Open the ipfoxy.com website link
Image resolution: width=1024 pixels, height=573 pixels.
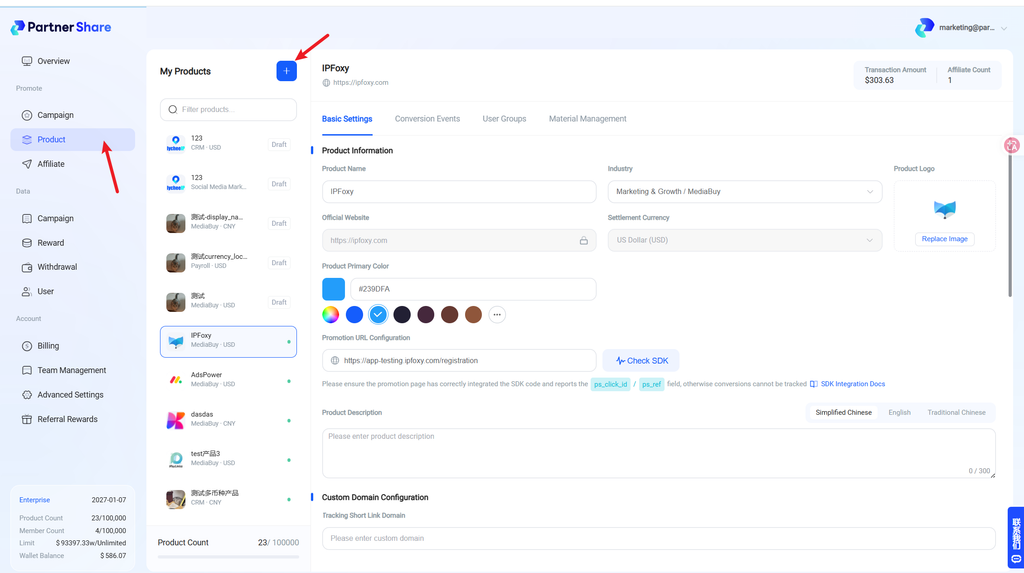pos(360,82)
